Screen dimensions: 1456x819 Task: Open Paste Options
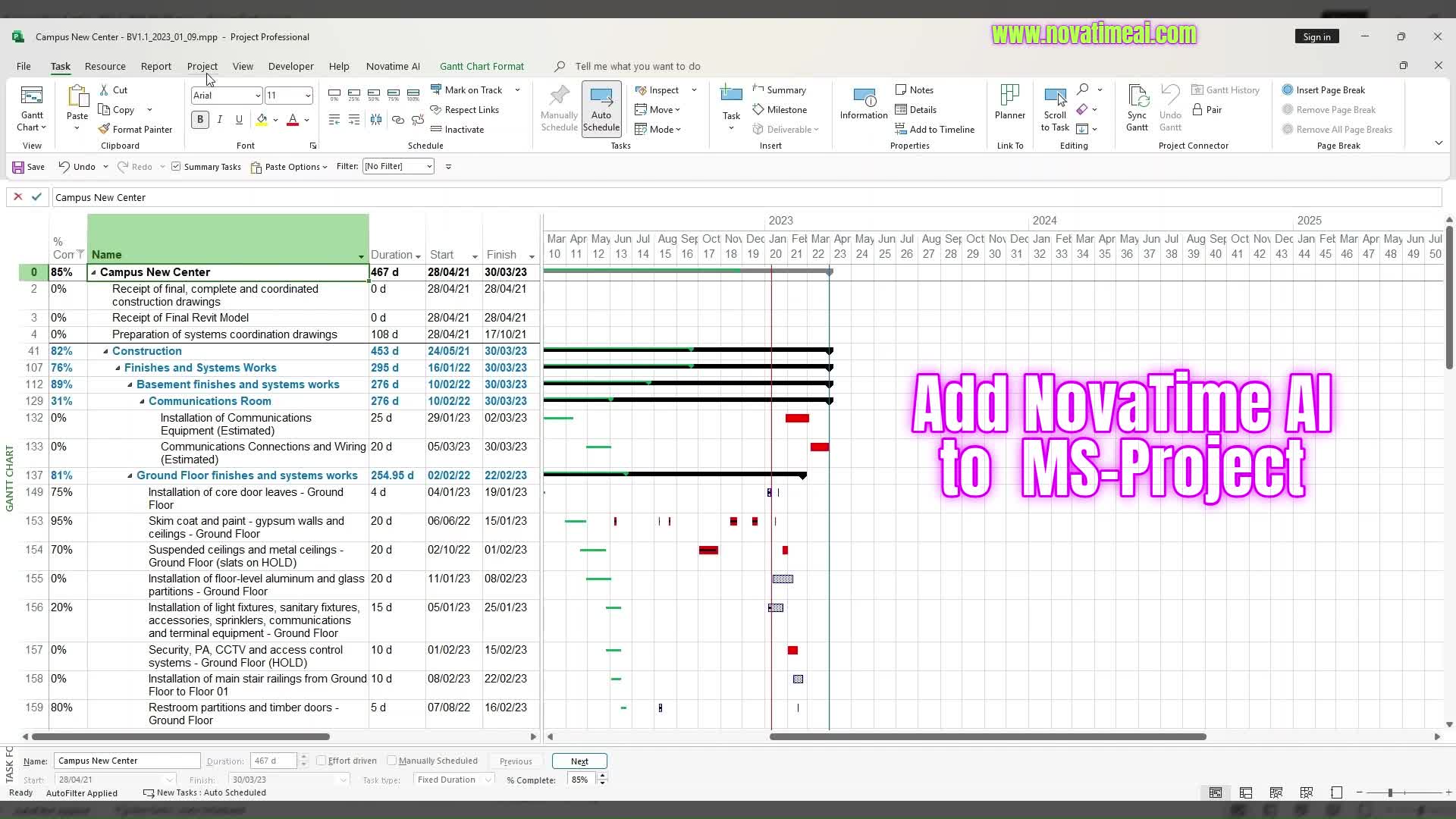point(289,167)
